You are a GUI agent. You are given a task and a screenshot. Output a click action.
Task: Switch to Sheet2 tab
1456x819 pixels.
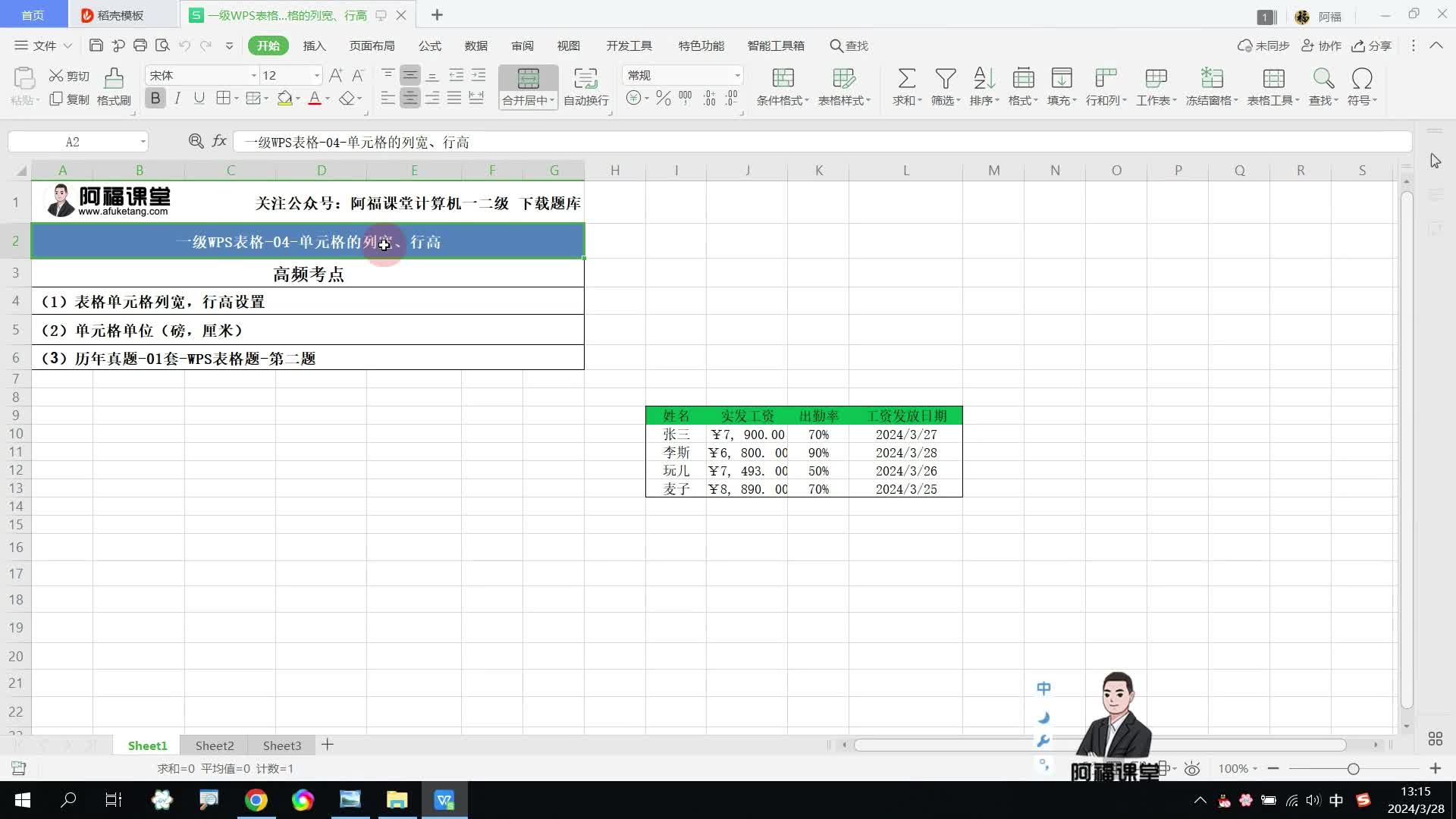click(x=215, y=745)
